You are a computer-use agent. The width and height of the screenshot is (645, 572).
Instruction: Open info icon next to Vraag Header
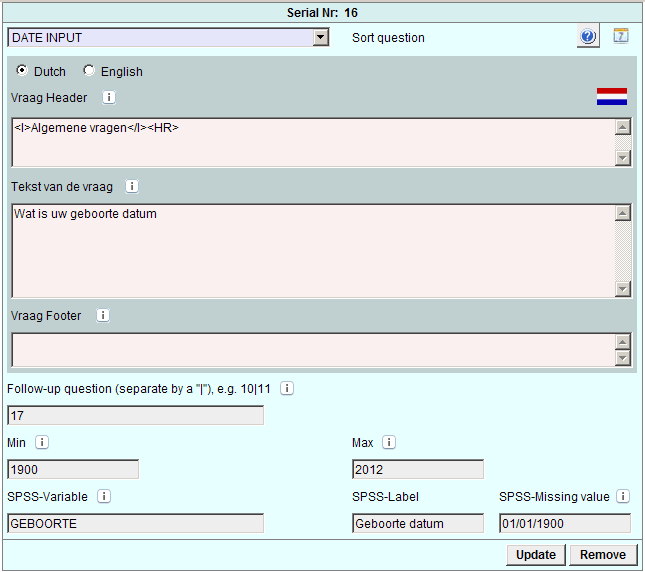109,98
